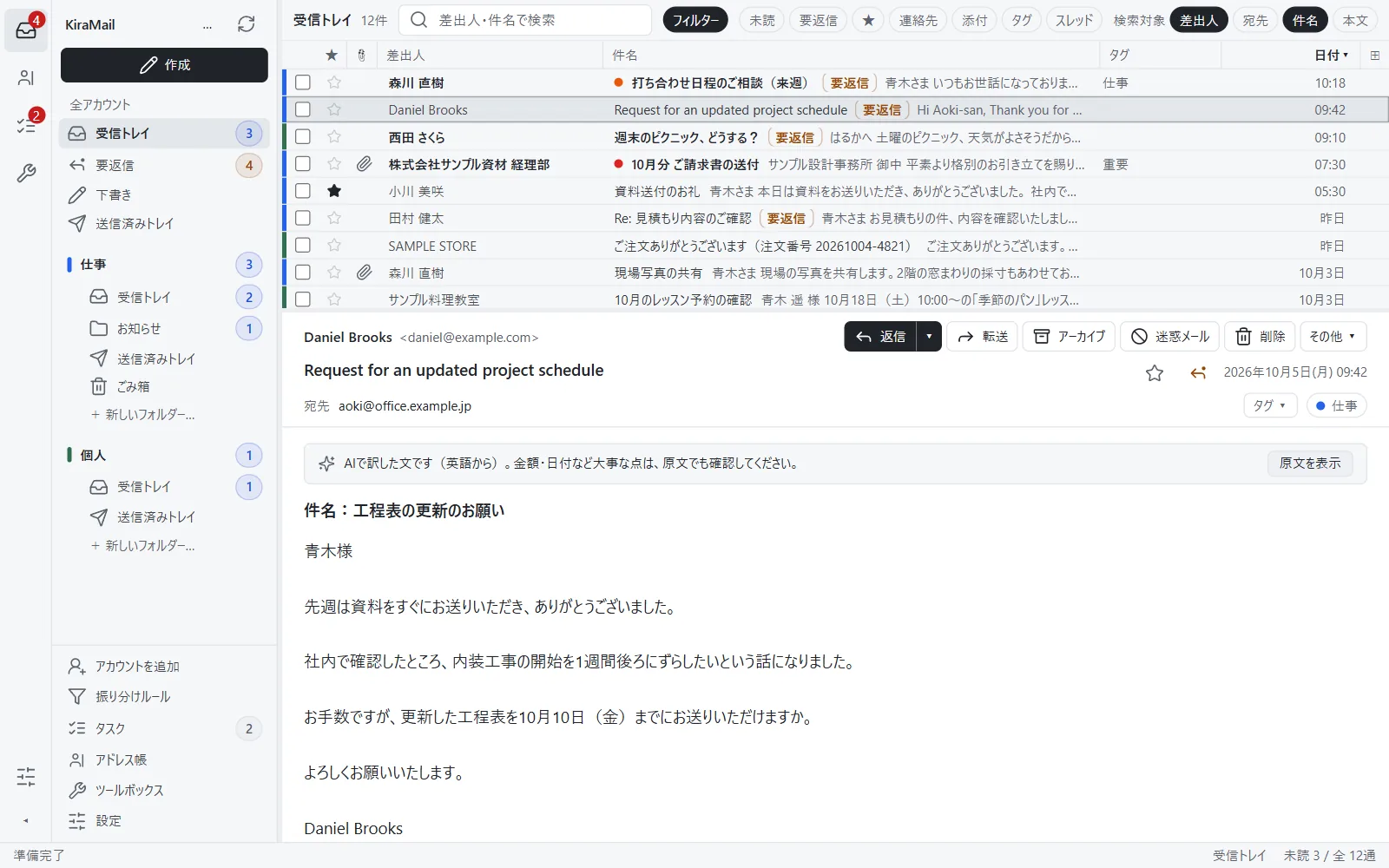Collapse the 個人 account section
This screenshot has height=868, width=1389.
pyautogui.click(x=93, y=455)
